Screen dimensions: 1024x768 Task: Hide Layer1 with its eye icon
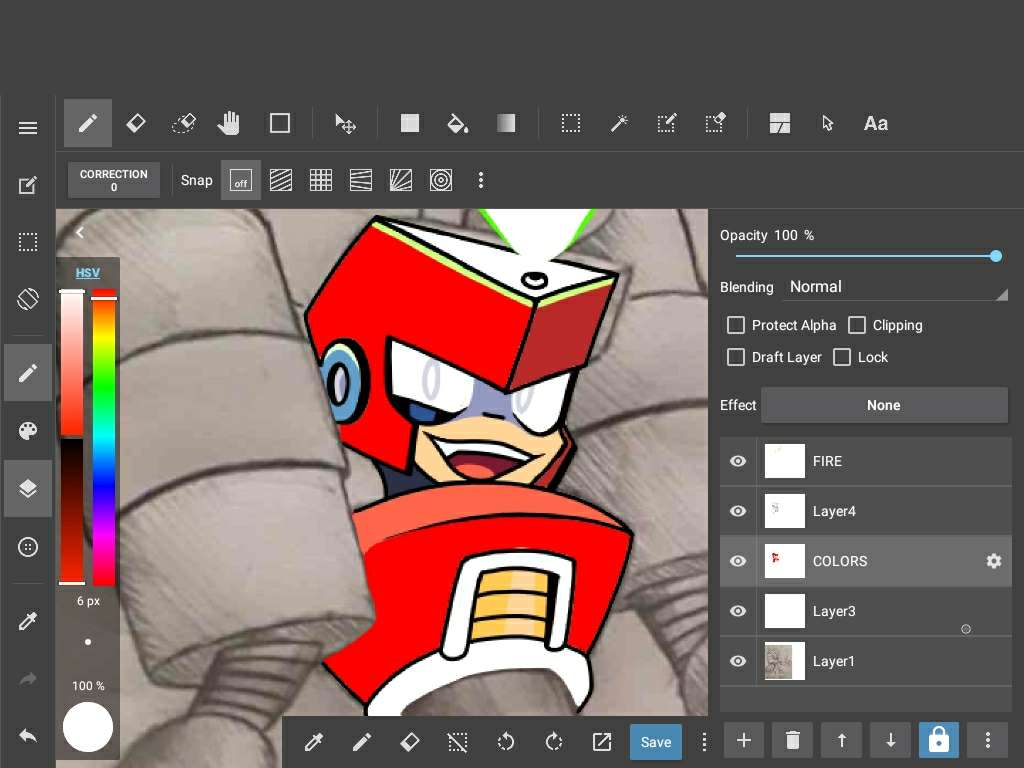click(x=738, y=661)
